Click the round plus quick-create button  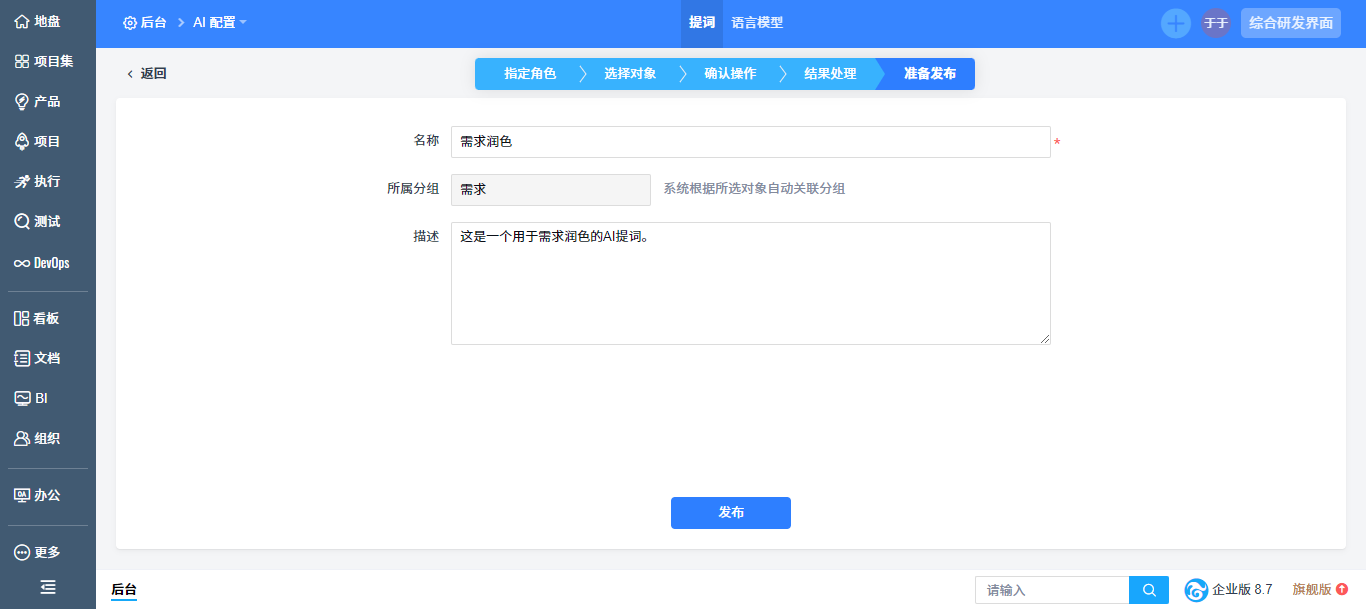[x=1175, y=23]
